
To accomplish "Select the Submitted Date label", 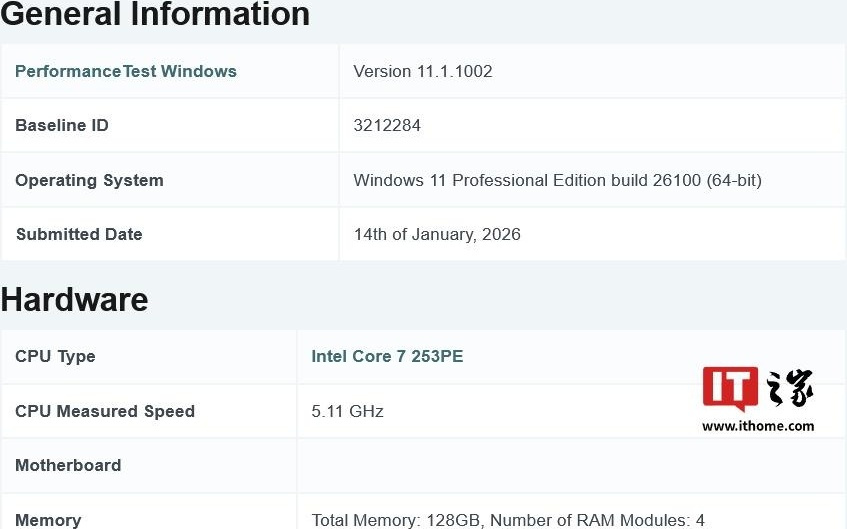I will tap(79, 234).
